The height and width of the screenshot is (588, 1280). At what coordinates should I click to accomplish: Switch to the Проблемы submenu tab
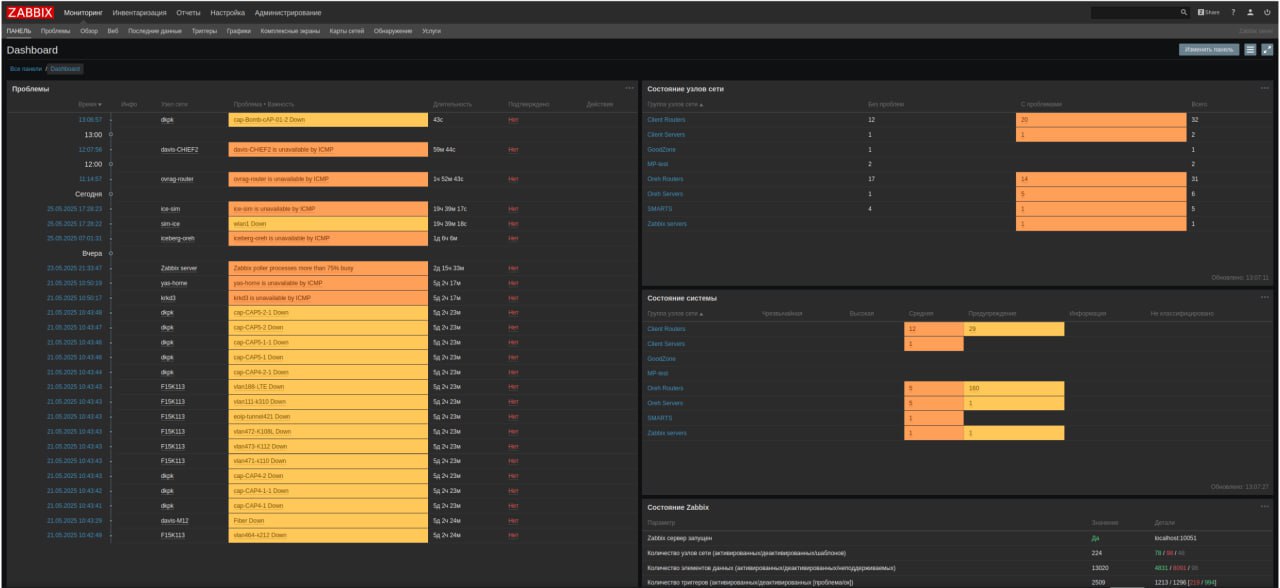(56, 31)
